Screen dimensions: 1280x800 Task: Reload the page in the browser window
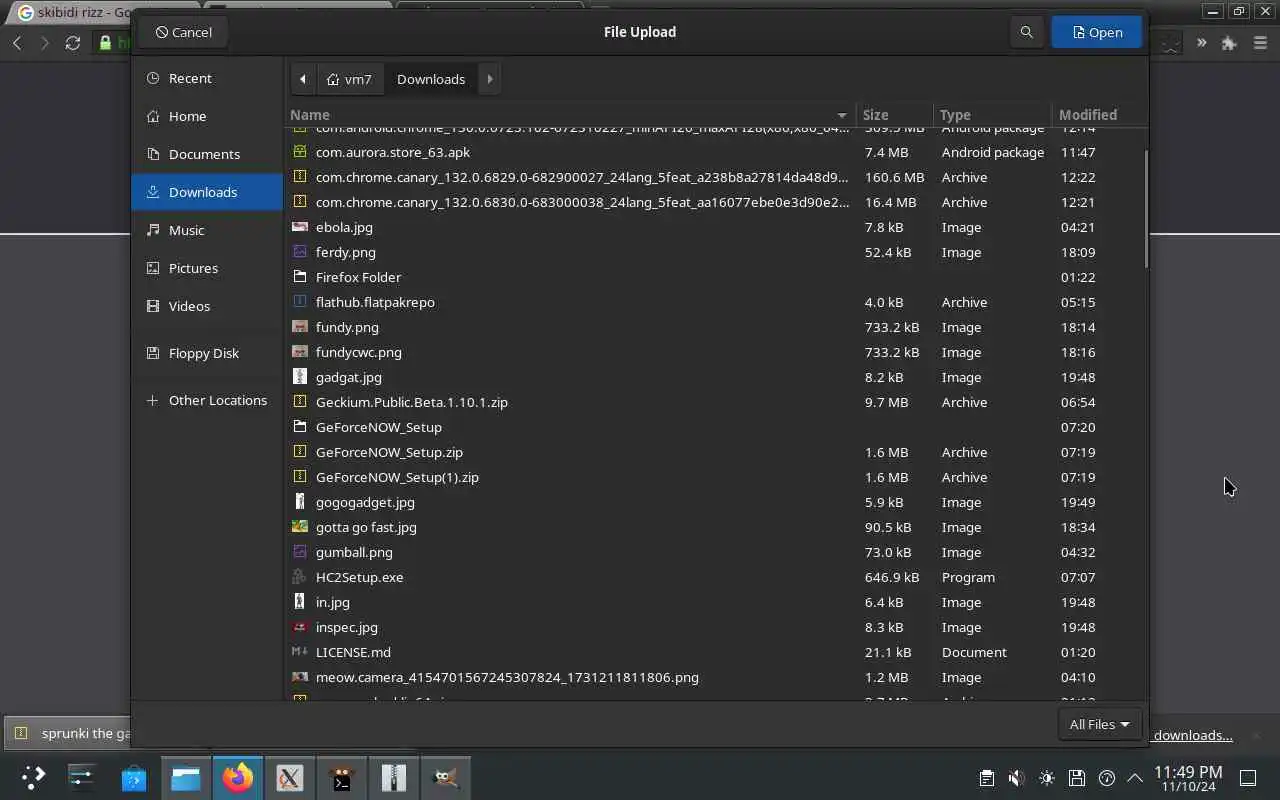[x=72, y=43]
